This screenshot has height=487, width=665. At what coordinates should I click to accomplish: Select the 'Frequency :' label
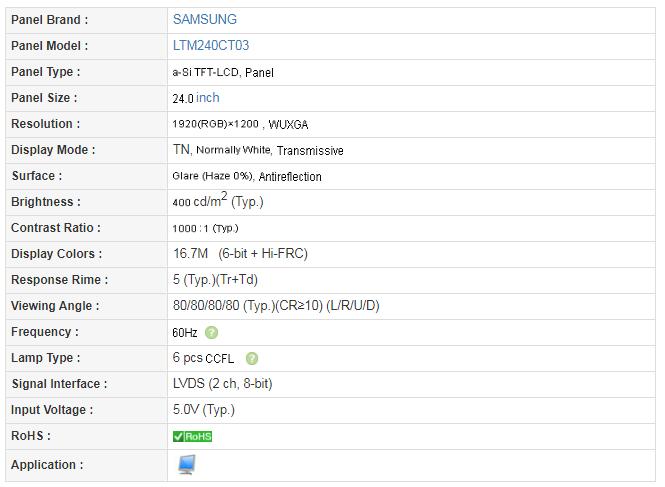45,332
